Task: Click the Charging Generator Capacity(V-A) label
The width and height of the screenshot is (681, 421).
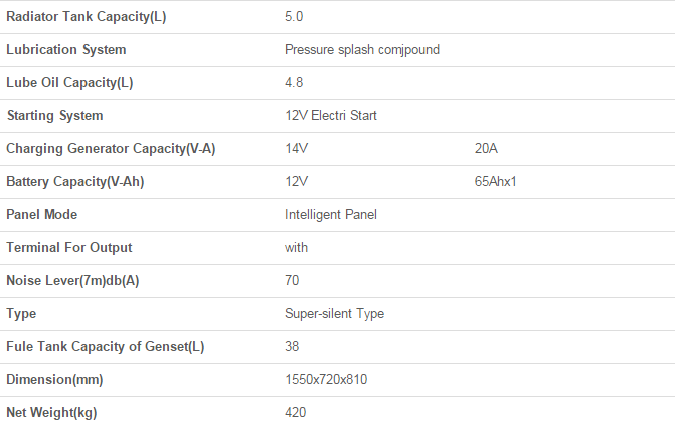Action: pos(111,149)
